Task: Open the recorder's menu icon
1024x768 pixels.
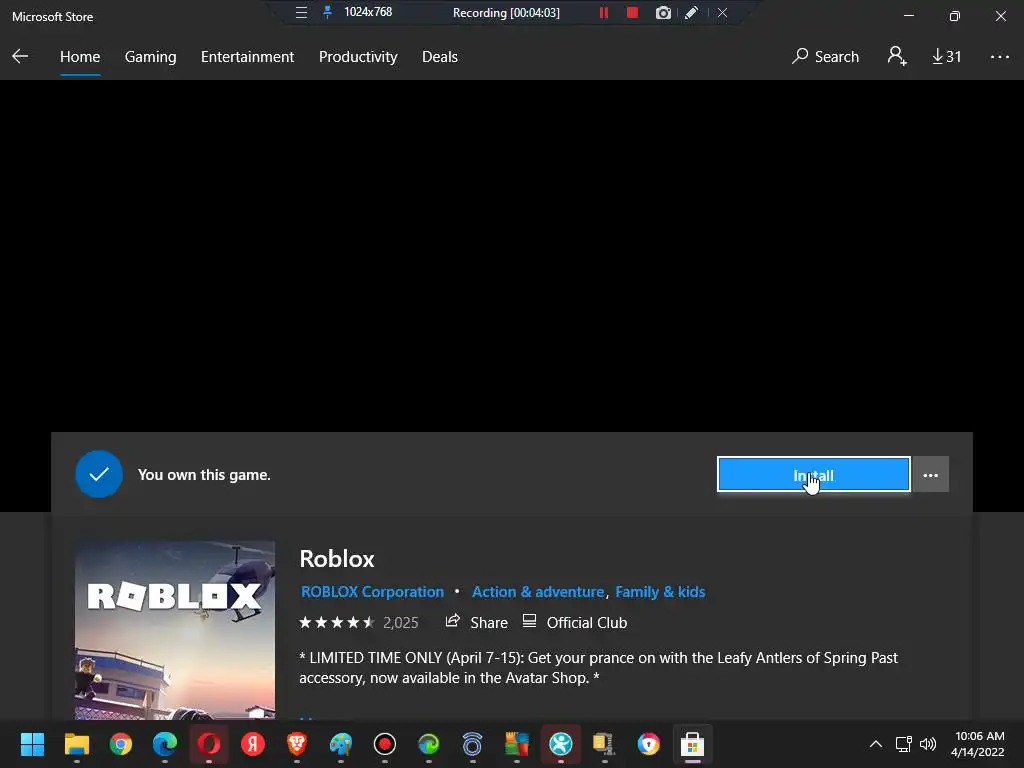Action: click(301, 12)
